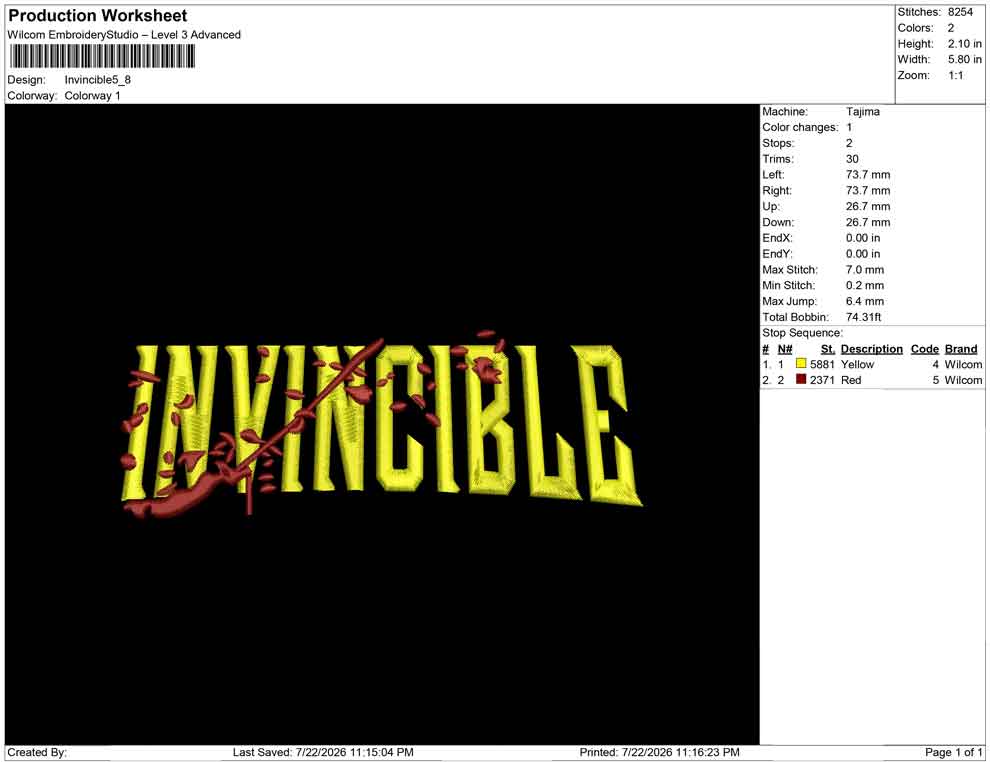
Task: Click stitch count '5881' in Yellow row
Action: 822,364
